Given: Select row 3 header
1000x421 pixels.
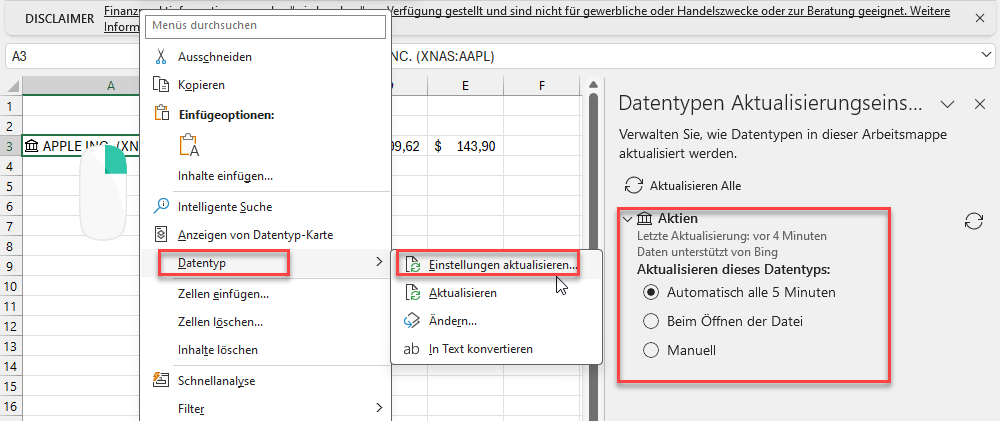Looking at the screenshot, I should [10, 146].
